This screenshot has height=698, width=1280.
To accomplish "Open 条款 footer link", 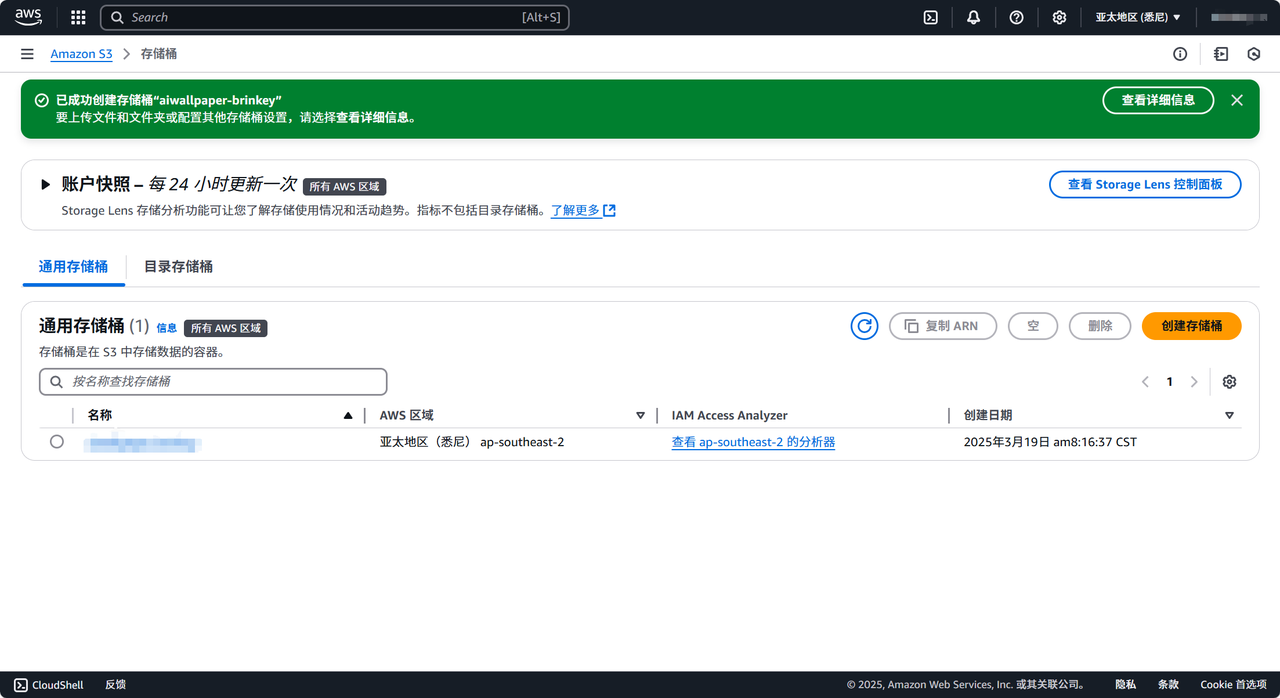I will pyautogui.click(x=1168, y=685).
